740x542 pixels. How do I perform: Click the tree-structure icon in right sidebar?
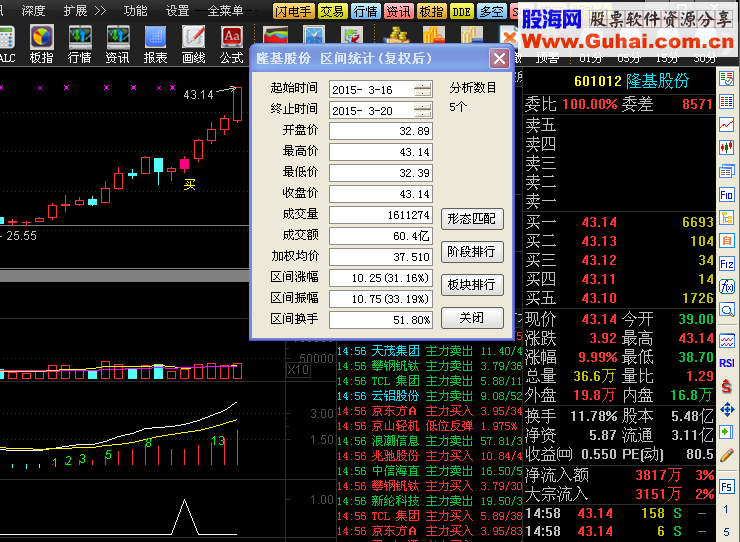click(727, 217)
